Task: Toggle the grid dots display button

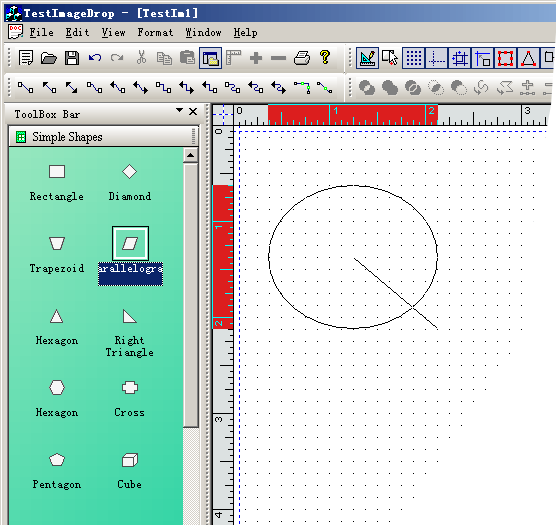Action: coord(413,58)
